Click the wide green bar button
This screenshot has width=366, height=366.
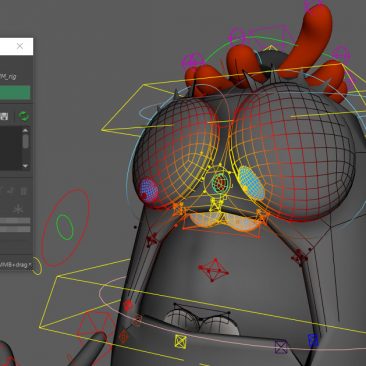(x=15, y=93)
